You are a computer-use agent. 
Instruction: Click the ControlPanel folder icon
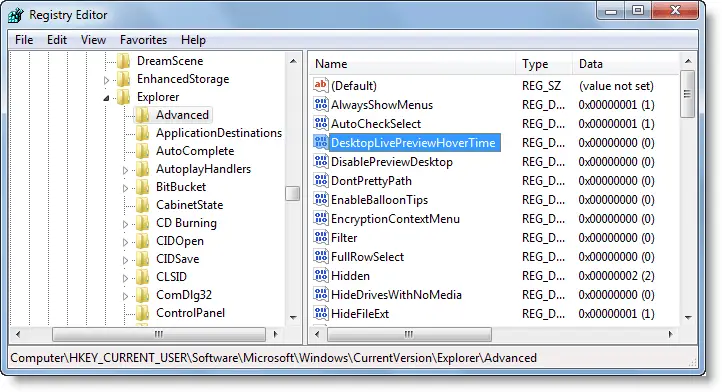[x=142, y=313]
